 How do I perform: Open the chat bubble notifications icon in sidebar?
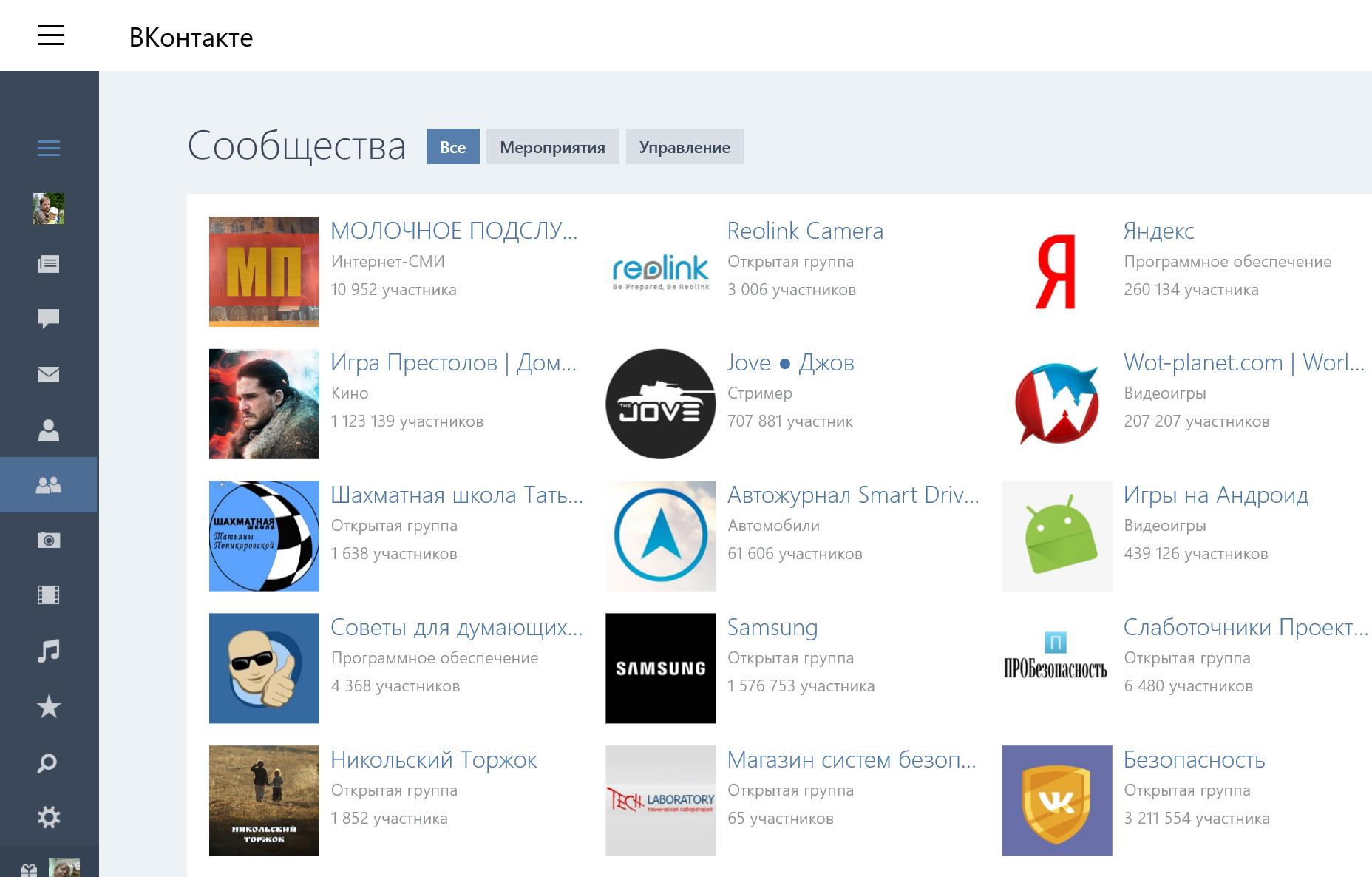(x=49, y=319)
